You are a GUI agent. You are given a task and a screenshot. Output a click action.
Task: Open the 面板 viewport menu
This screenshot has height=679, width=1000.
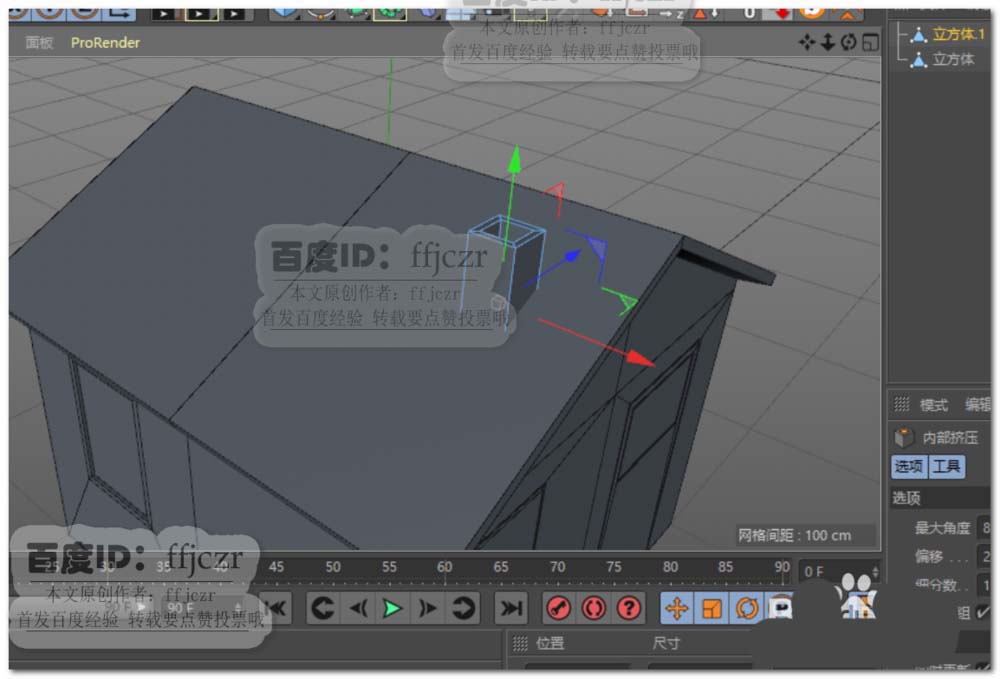[x=40, y=43]
